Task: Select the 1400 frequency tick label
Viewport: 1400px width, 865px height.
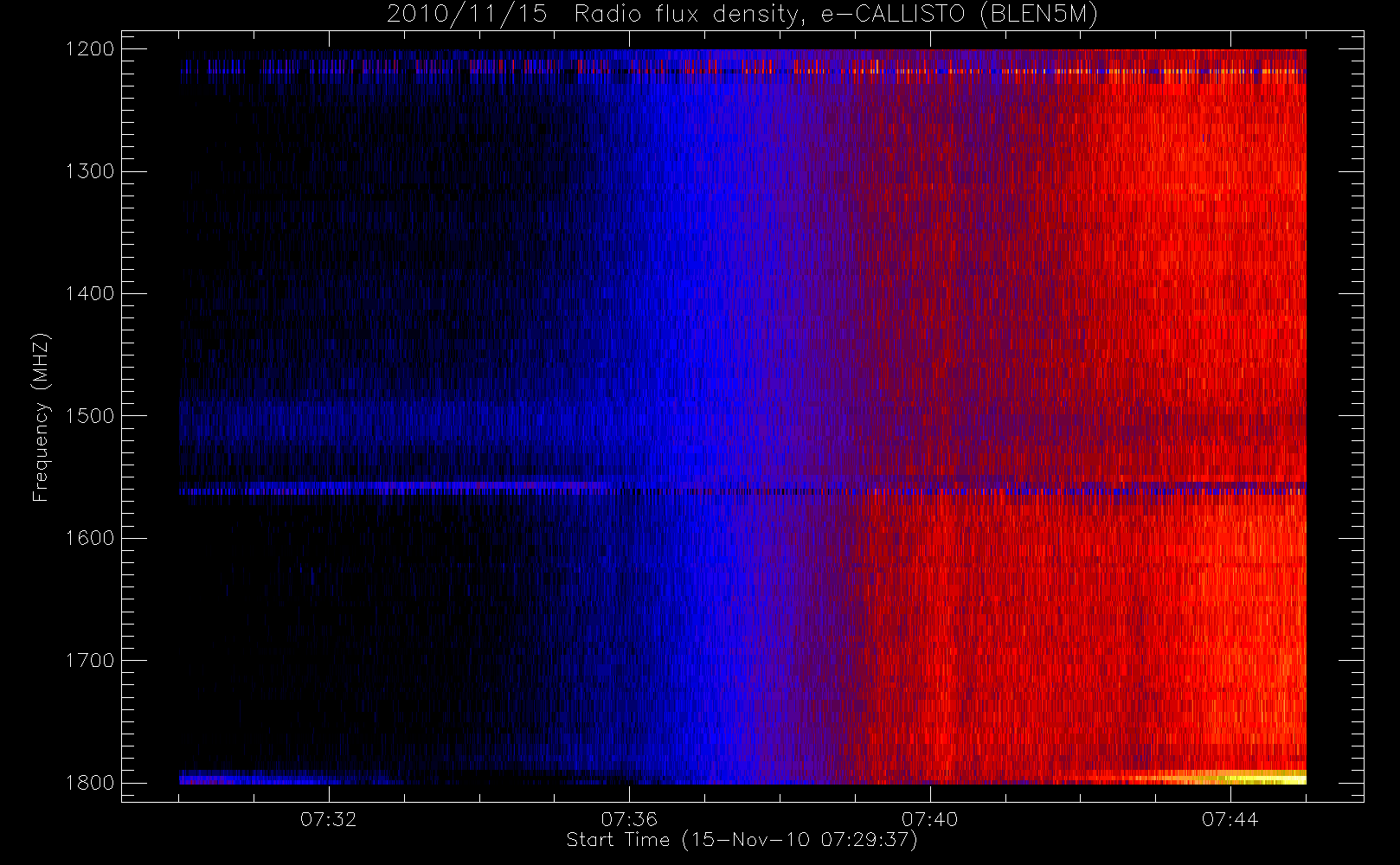Action: tap(90, 294)
